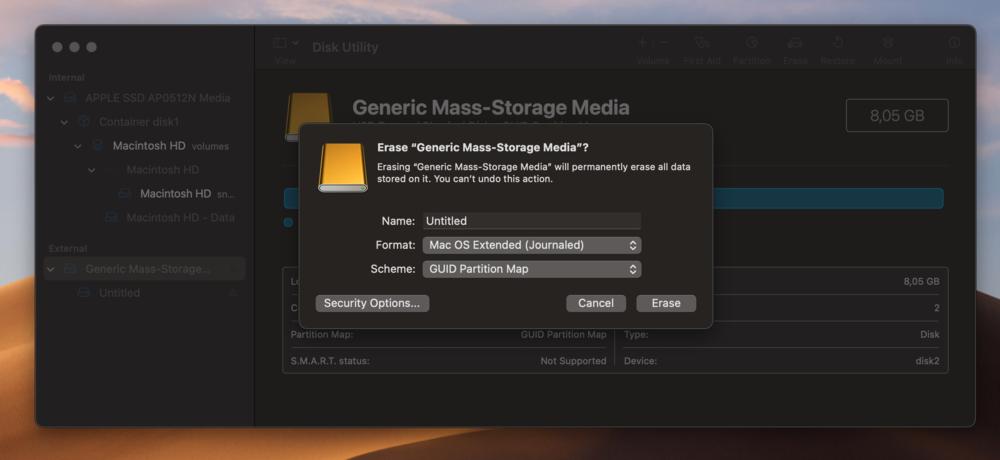
Task: Select APPLE SSD AP0512N Media in the sidebar
Action: (x=158, y=98)
